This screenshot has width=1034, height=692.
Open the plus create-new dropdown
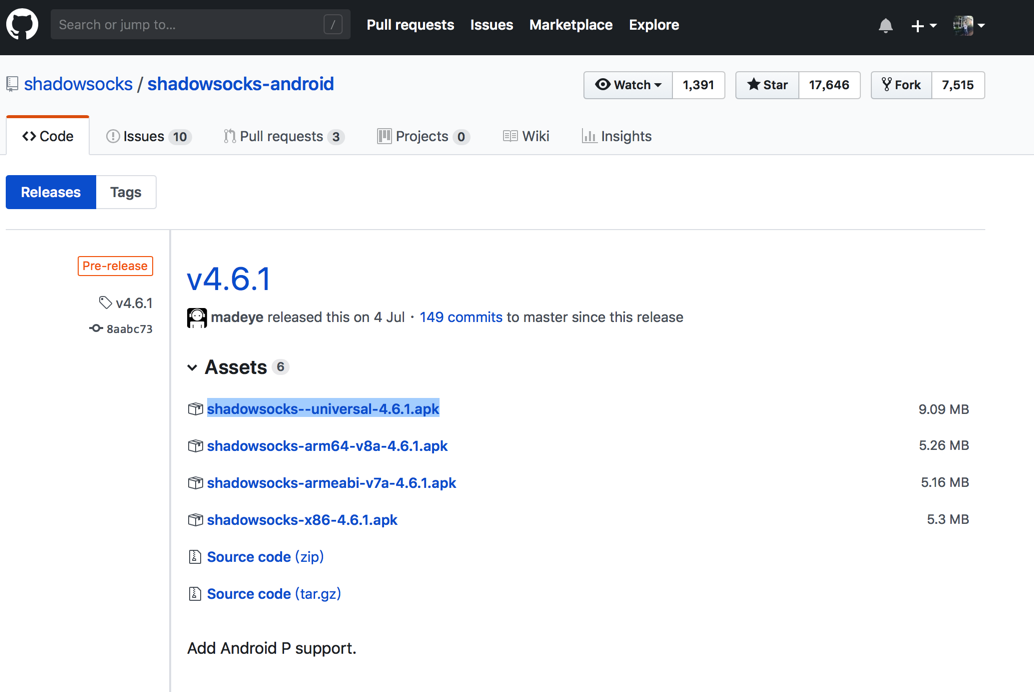point(923,26)
